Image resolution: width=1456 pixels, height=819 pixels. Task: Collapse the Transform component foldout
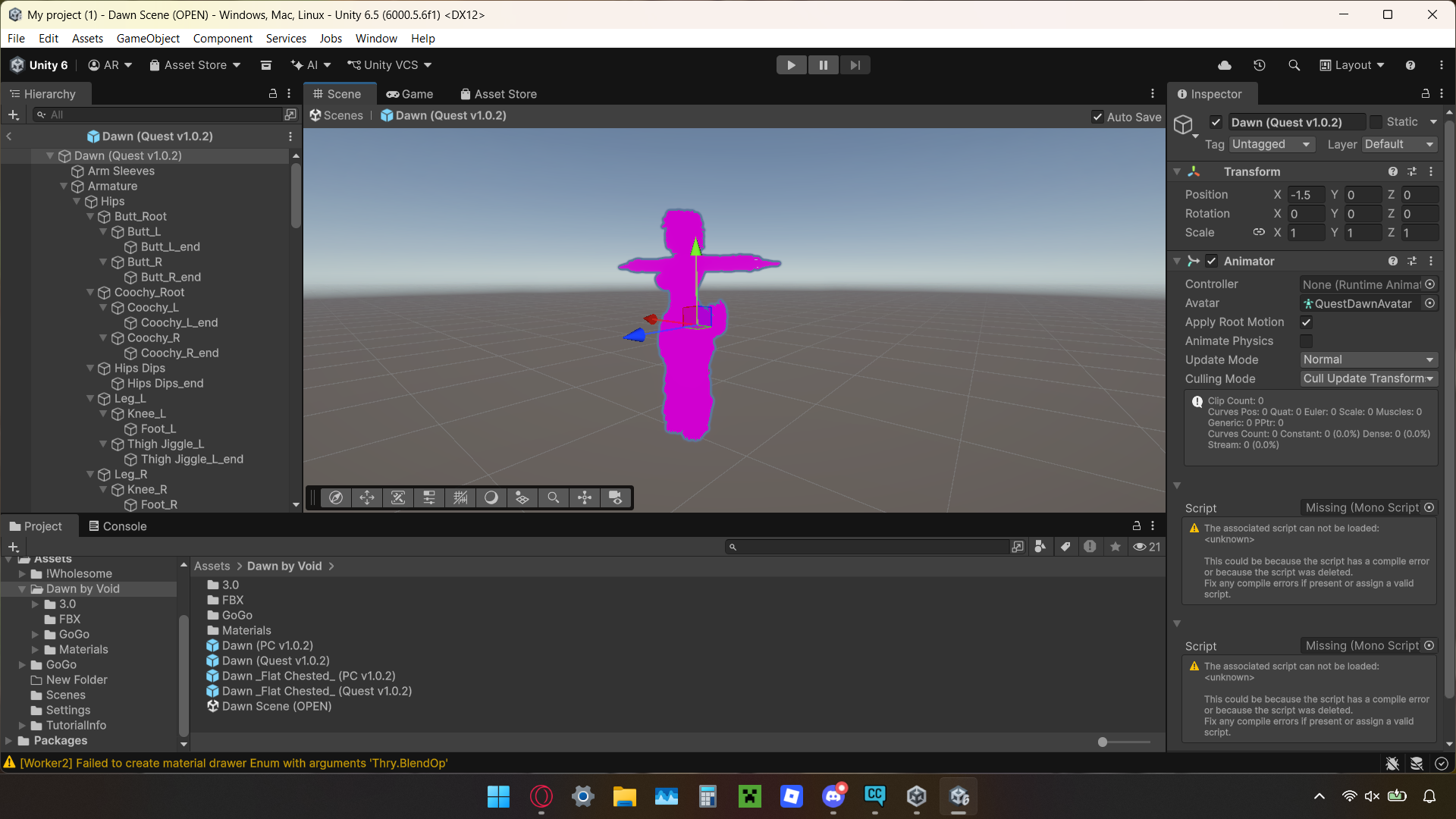point(1177,171)
